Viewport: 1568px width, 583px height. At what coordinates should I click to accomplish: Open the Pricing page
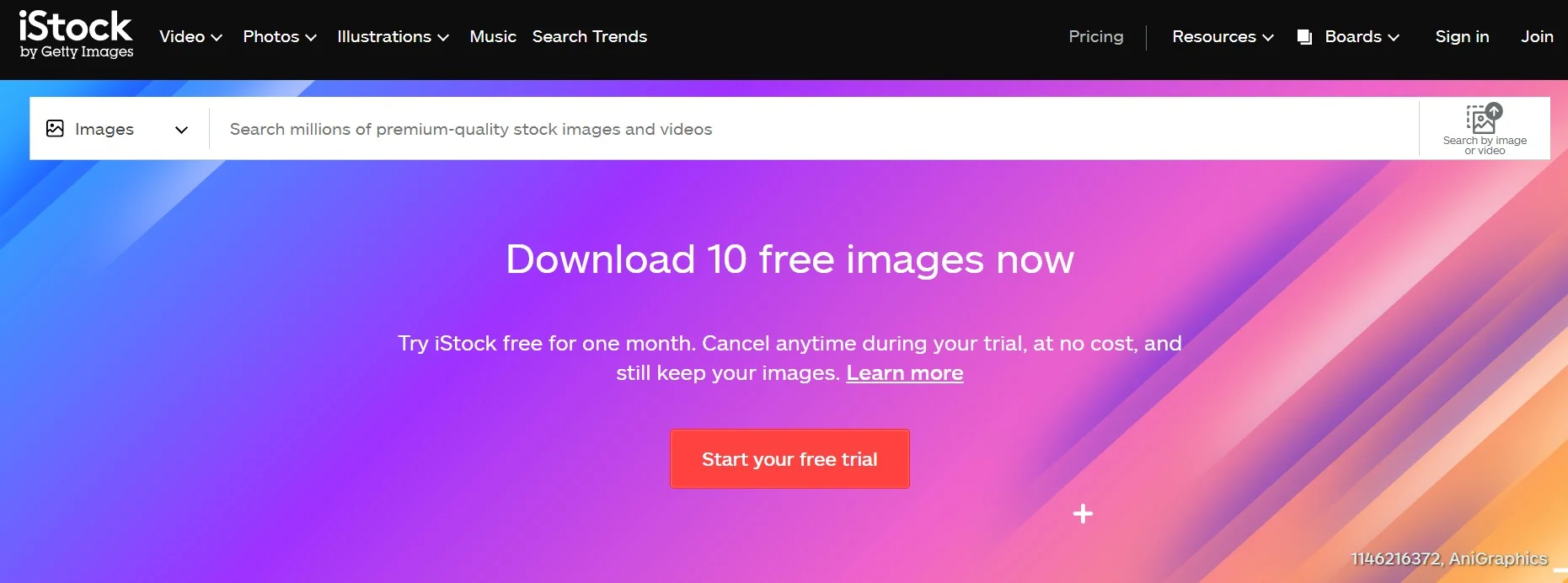tap(1095, 37)
